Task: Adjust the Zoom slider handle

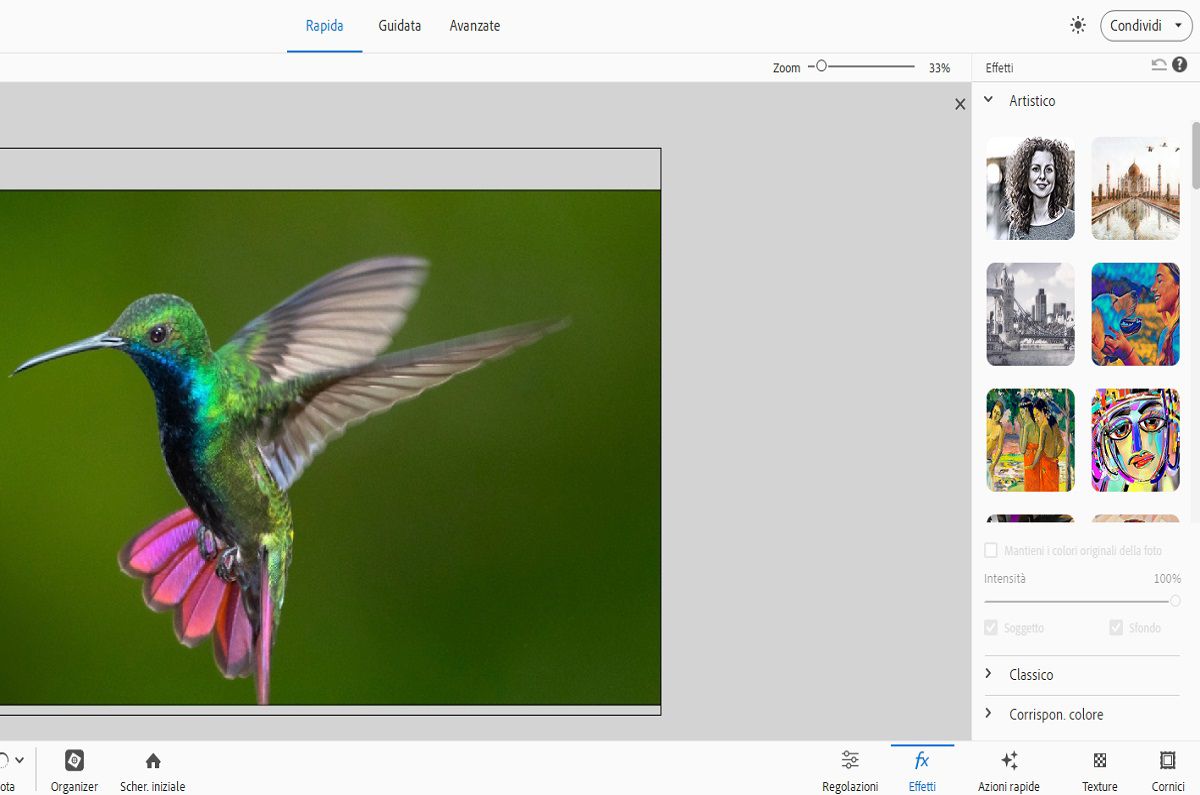Action: pos(821,66)
